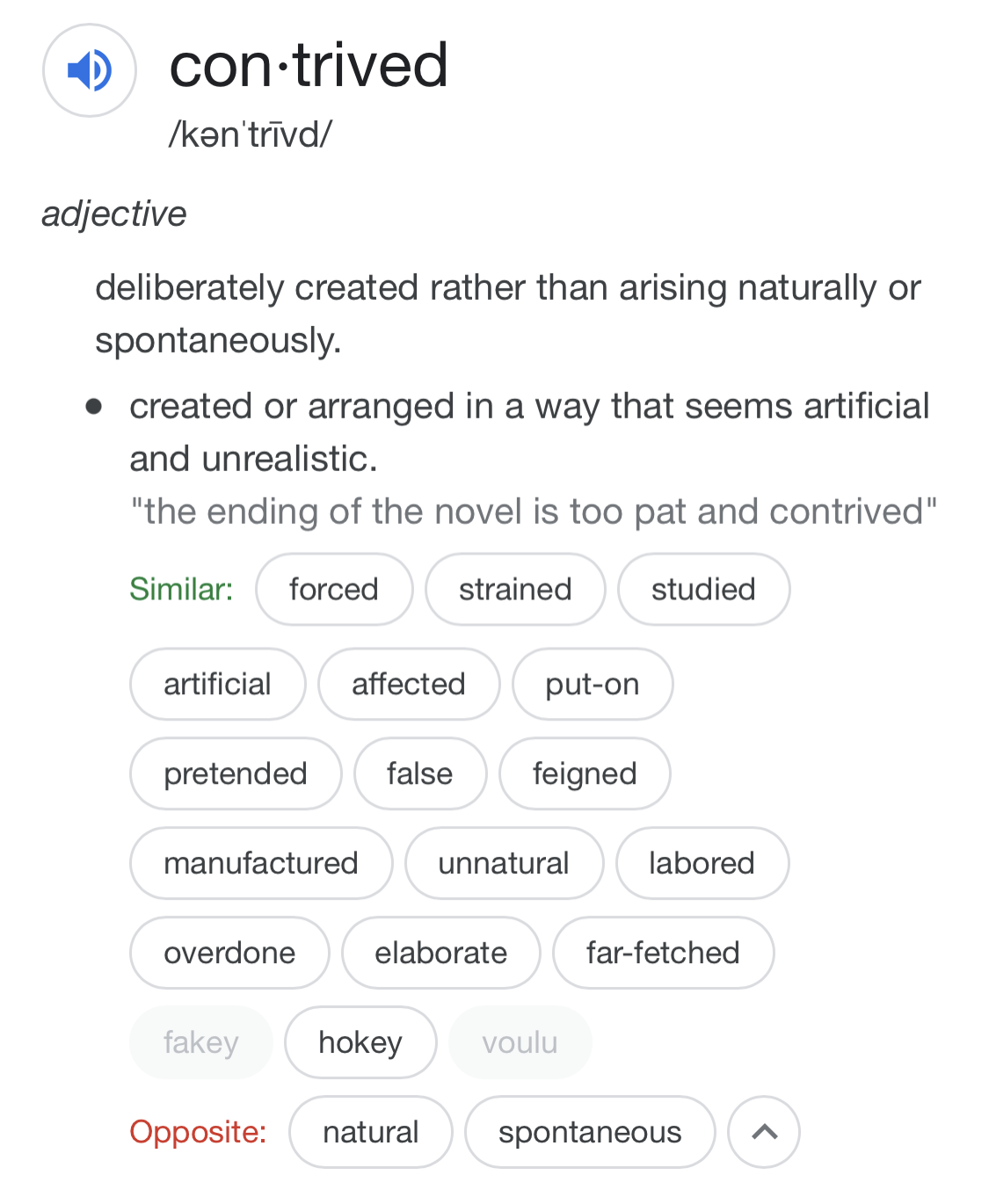Choose the "affected" synonym chip
This screenshot has width=989, height=1204.
(409, 684)
